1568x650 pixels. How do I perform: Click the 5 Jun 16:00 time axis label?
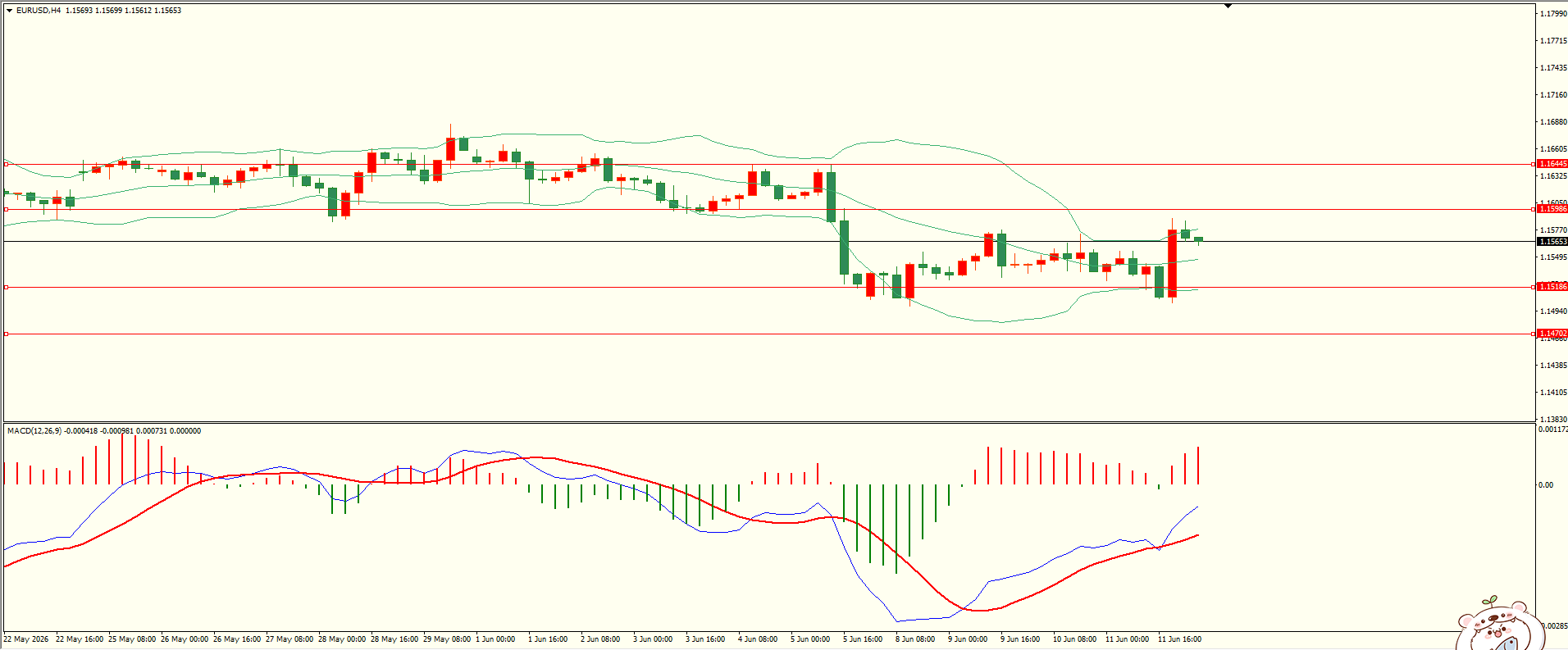[863, 639]
